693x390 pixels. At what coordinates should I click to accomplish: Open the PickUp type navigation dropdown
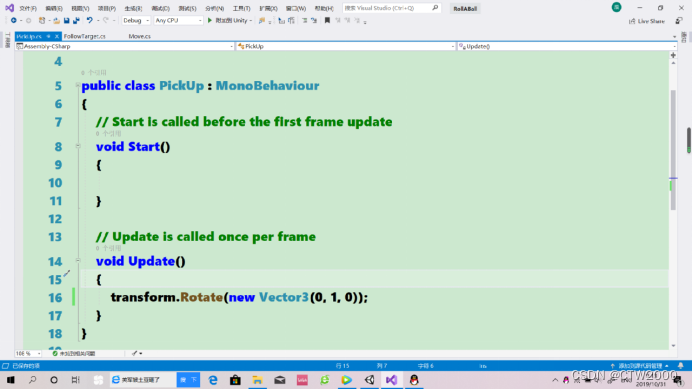(x=345, y=46)
